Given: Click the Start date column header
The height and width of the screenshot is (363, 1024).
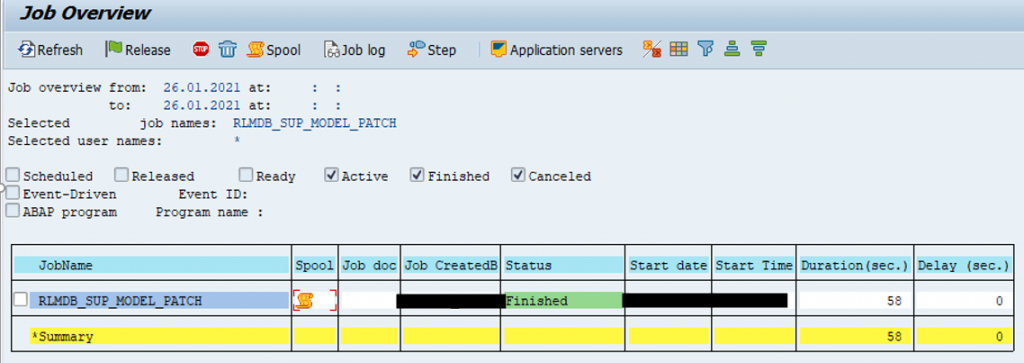Looking at the screenshot, I should coord(669,265).
